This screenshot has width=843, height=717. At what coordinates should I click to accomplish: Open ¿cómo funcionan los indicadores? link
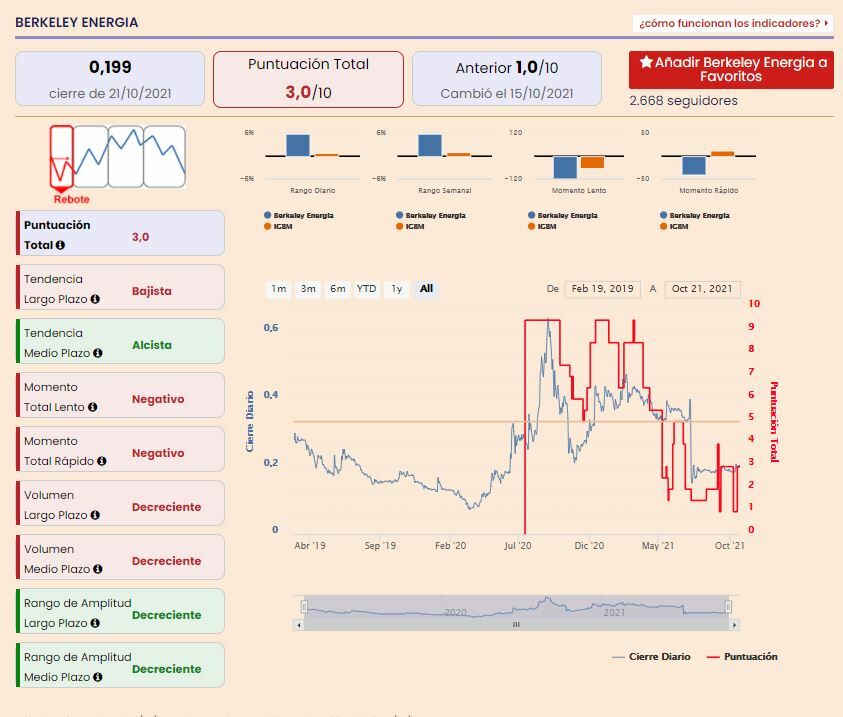coord(733,23)
